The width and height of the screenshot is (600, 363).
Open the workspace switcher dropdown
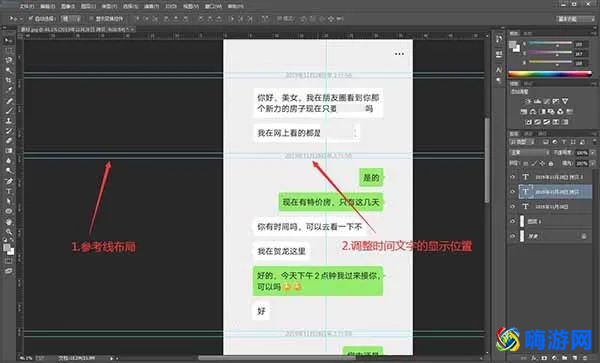coord(575,19)
